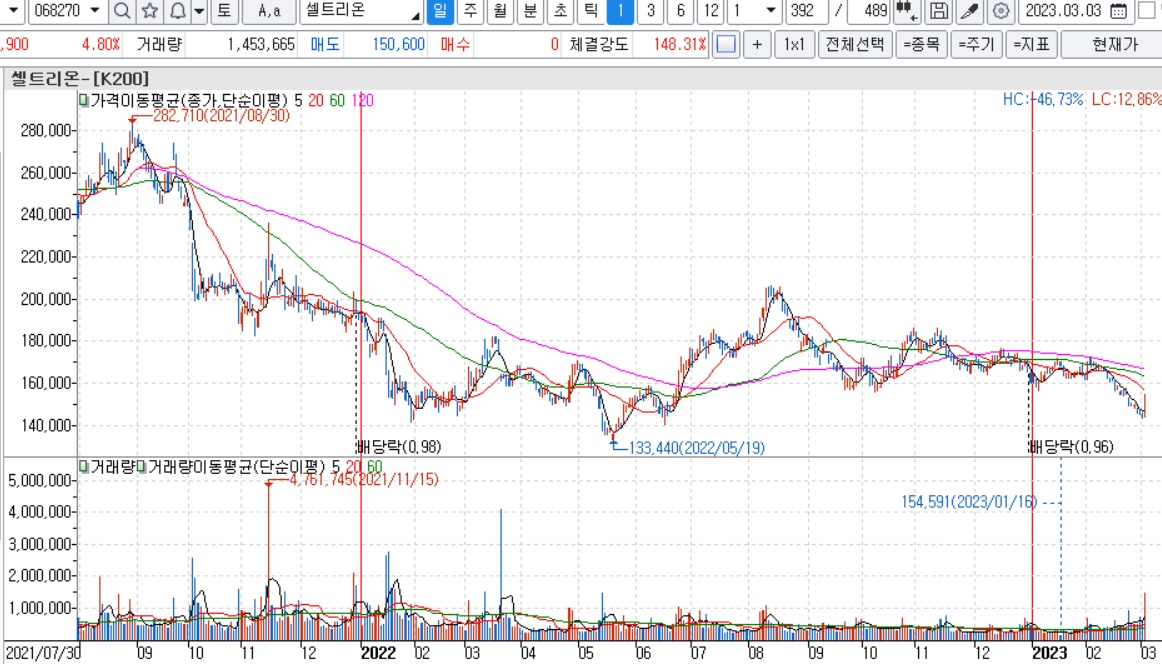Click the high price label 282,710(2021/08/30)

pos(221,116)
